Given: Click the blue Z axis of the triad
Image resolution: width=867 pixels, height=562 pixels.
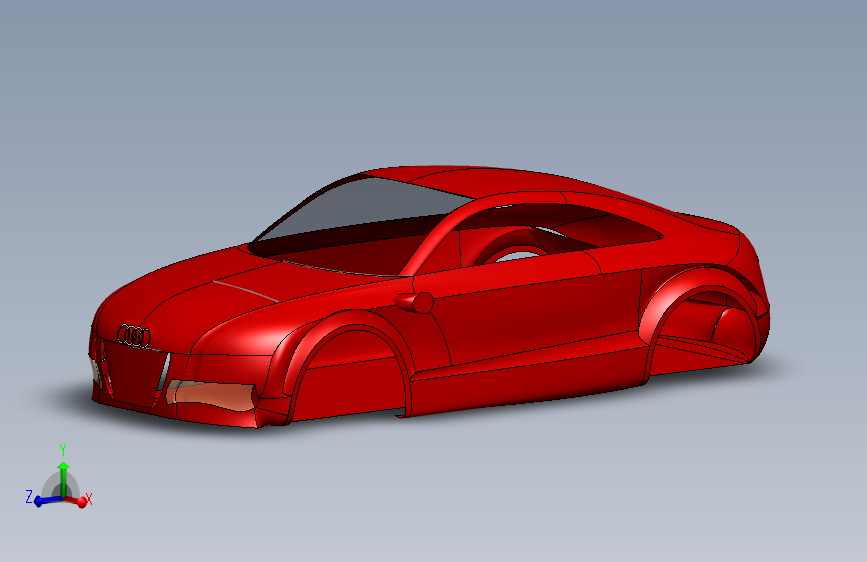Looking at the screenshot, I should click(x=48, y=500).
